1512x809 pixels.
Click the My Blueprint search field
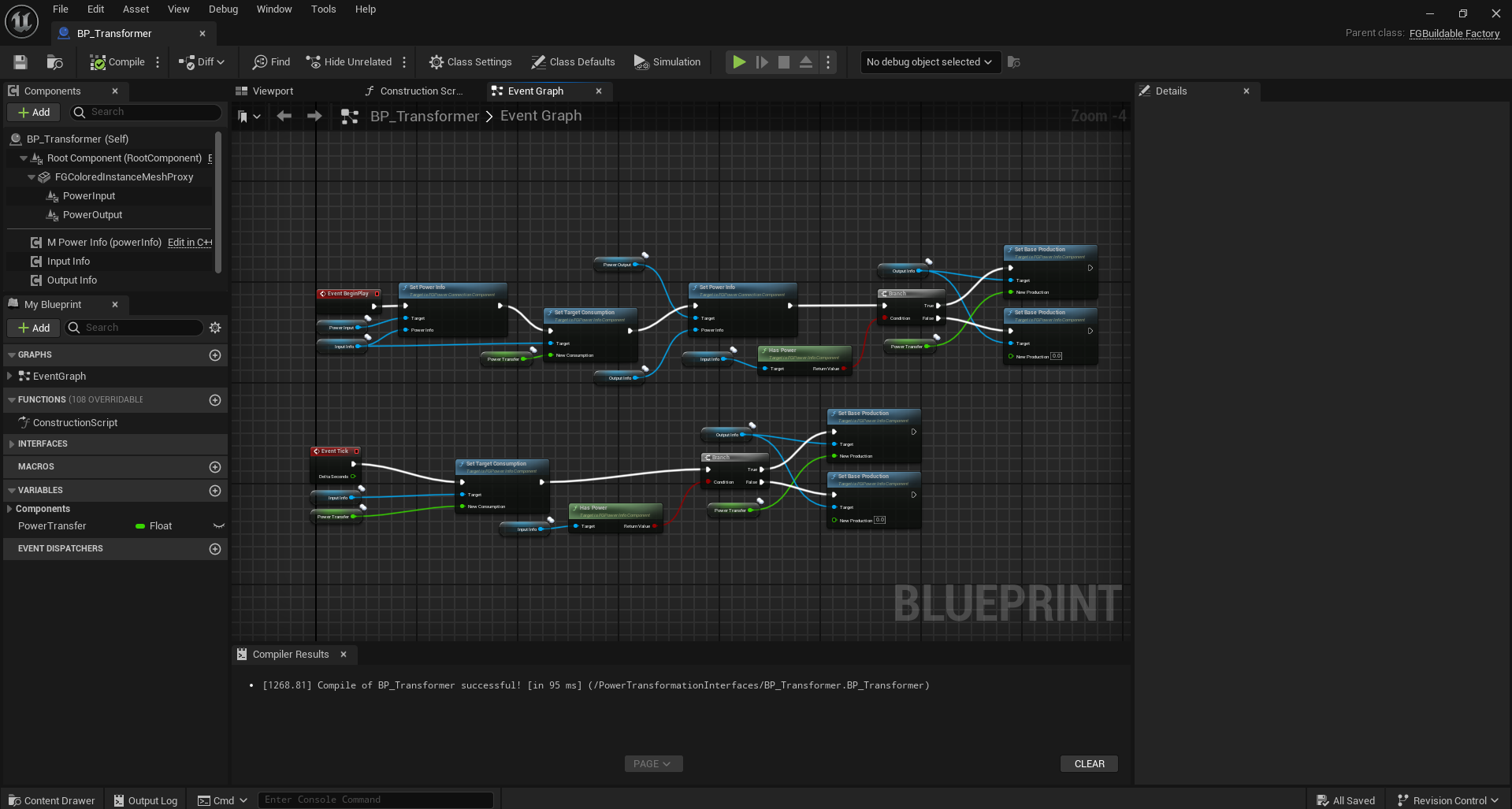click(x=135, y=328)
